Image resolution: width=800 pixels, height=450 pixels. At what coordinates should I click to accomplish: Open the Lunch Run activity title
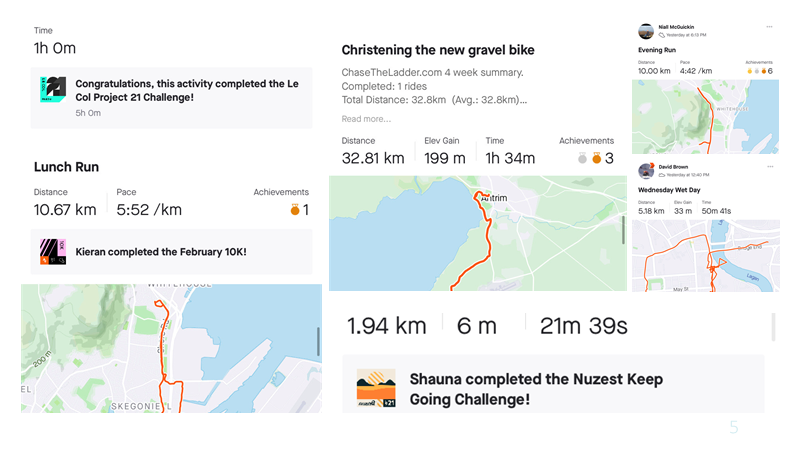(x=66, y=167)
